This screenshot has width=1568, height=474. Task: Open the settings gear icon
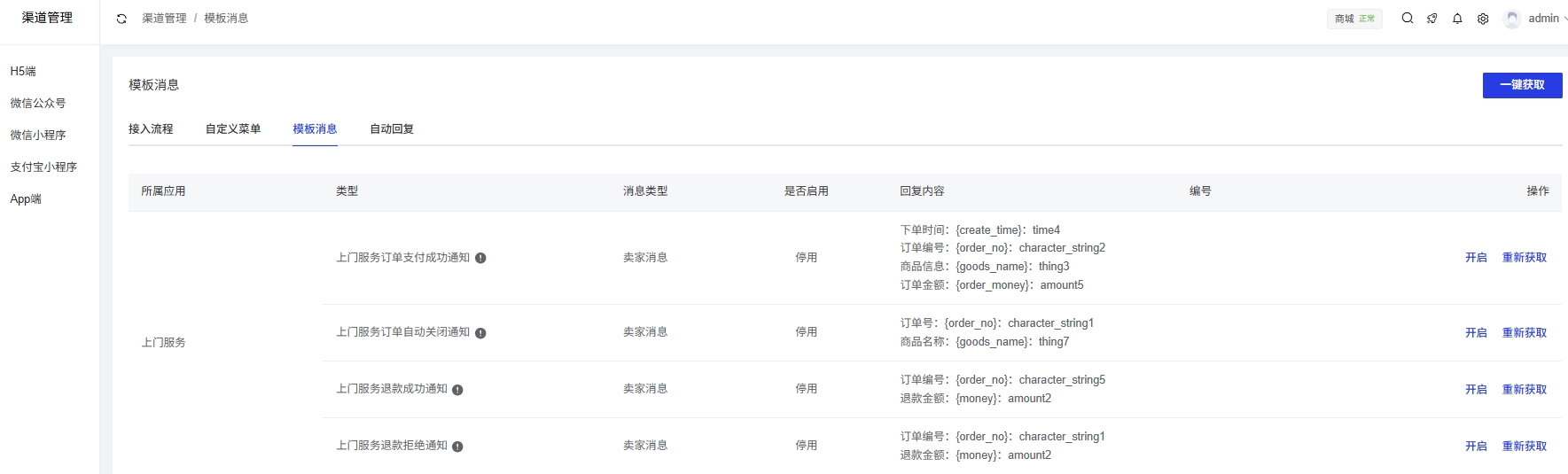pyautogui.click(x=1483, y=19)
